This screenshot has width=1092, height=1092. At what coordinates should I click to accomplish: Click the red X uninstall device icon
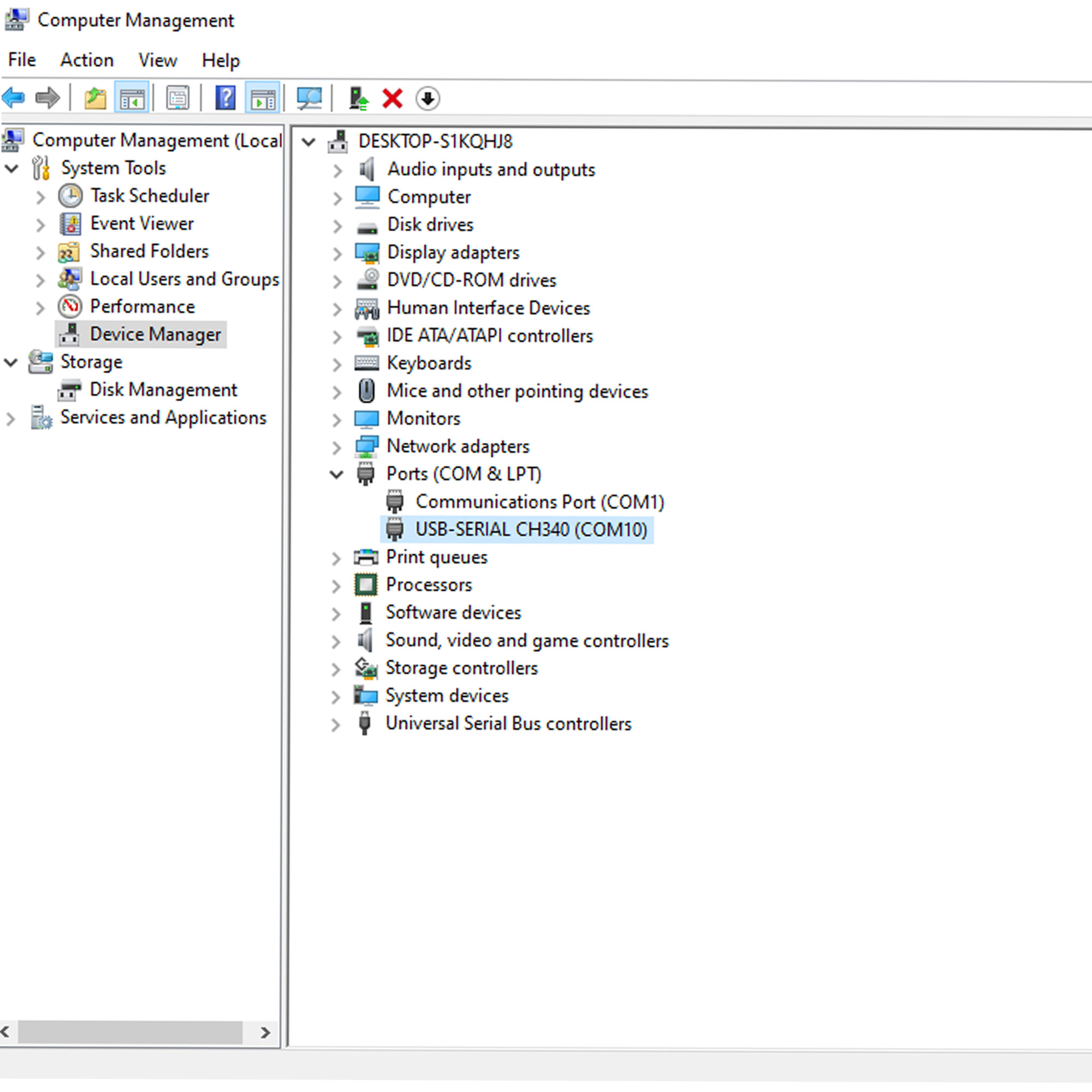[x=392, y=98]
